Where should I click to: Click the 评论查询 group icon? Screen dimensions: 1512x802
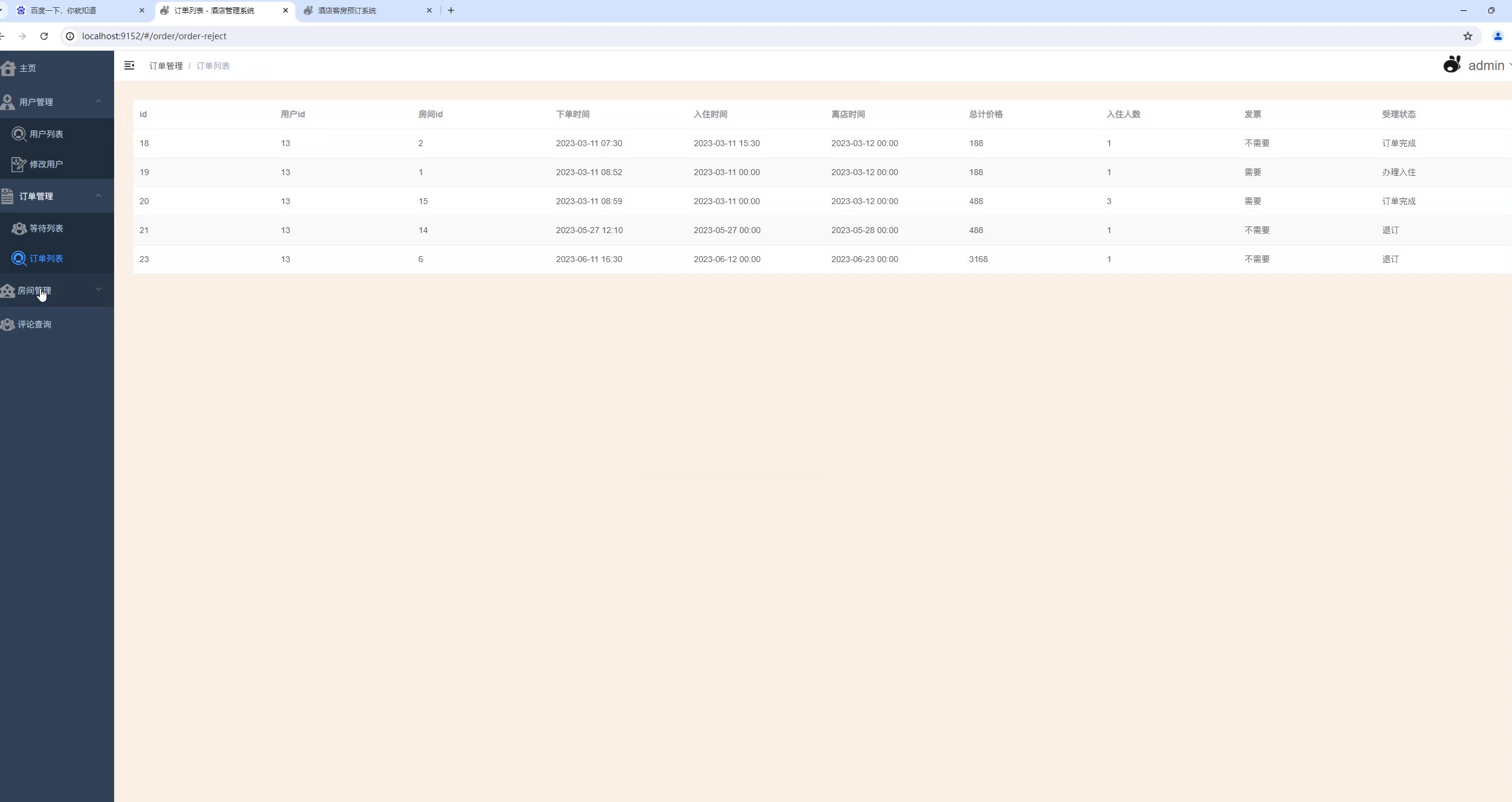coord(8,324)
